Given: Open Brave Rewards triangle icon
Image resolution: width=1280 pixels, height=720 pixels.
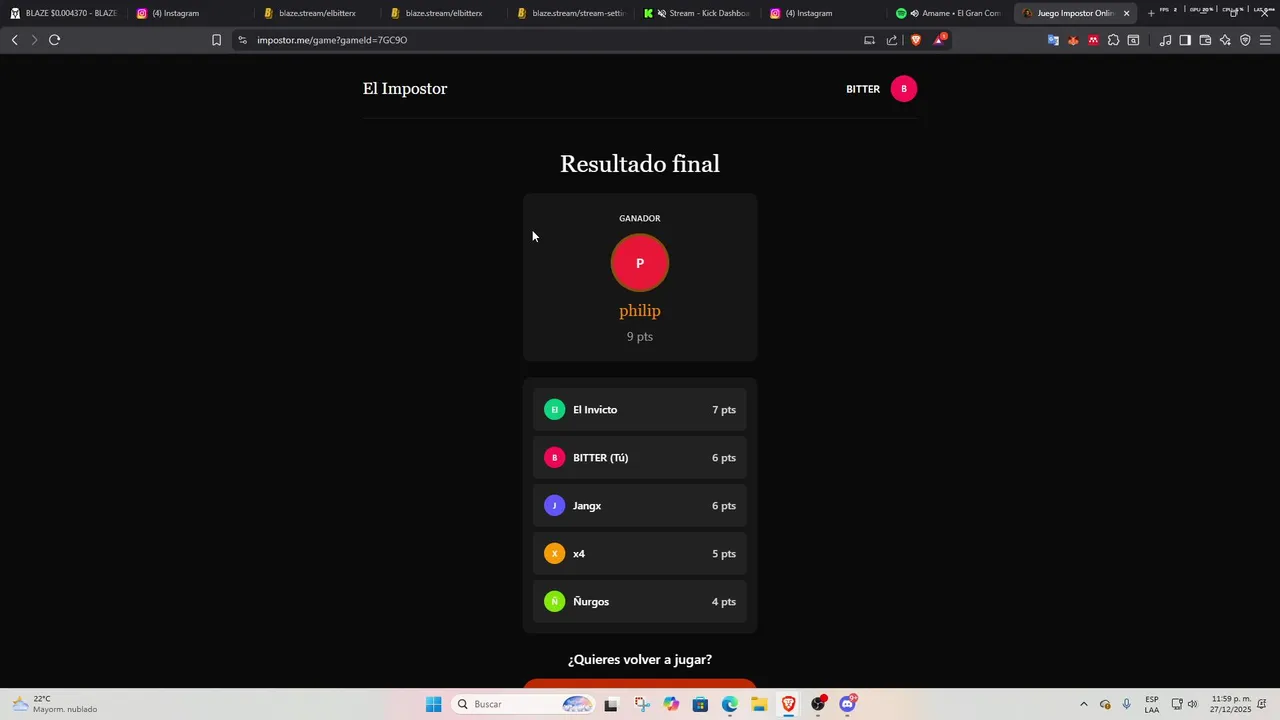Looking at the screenshot, I should pos(938,40).
